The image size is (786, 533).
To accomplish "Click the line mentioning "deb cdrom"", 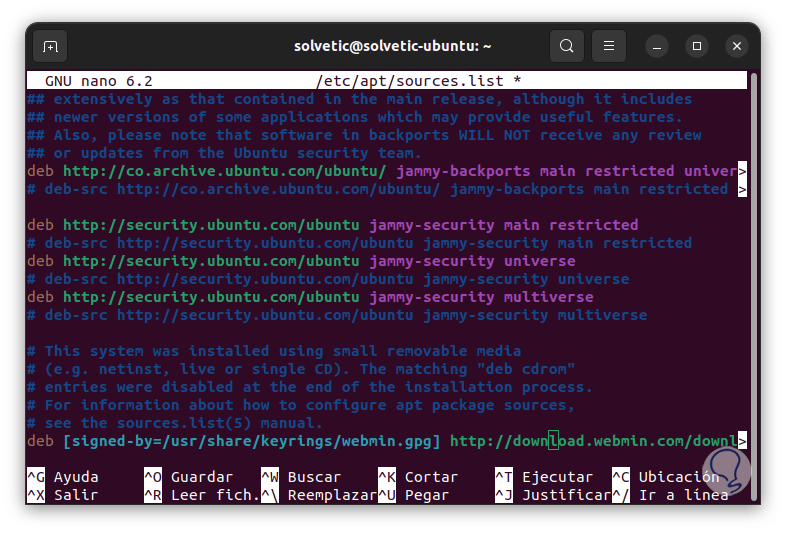I will 301,369.
